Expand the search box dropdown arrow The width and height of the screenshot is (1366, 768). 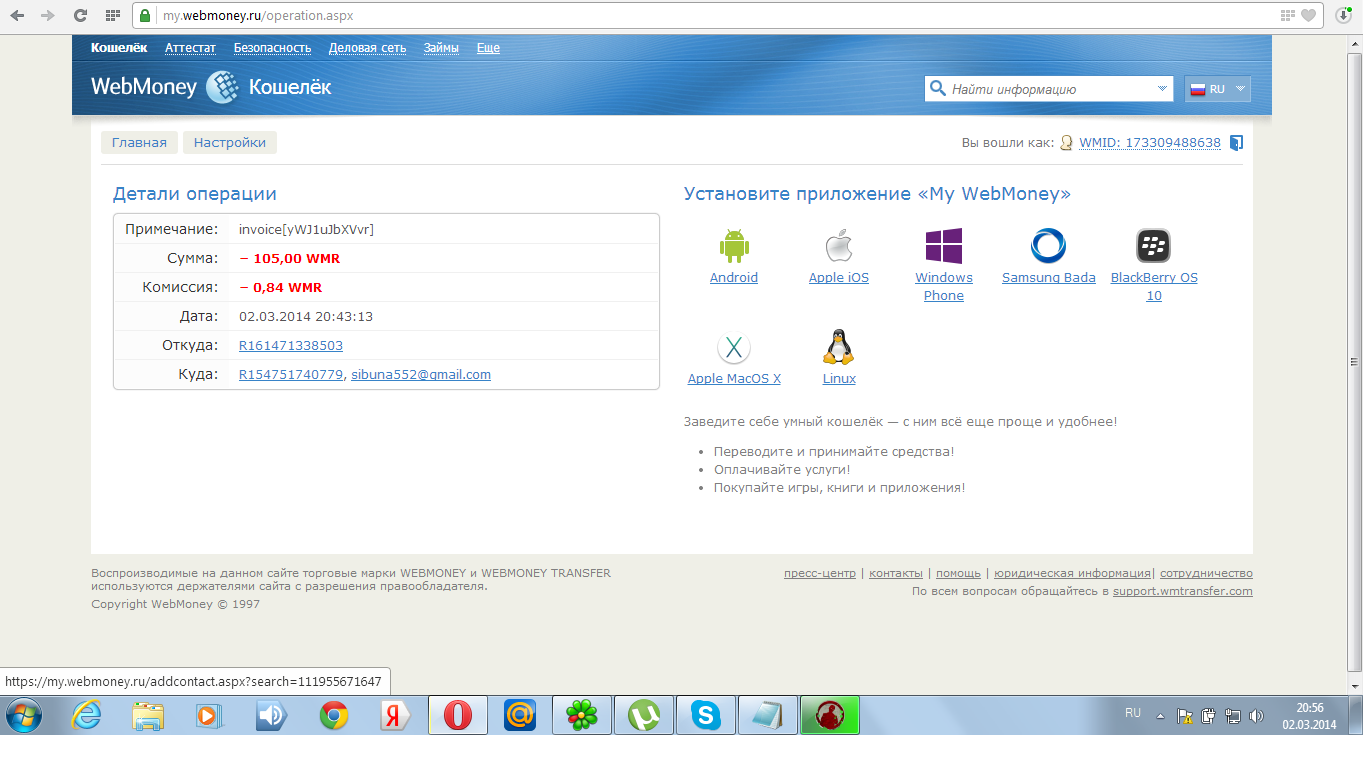coord(1162,88)
